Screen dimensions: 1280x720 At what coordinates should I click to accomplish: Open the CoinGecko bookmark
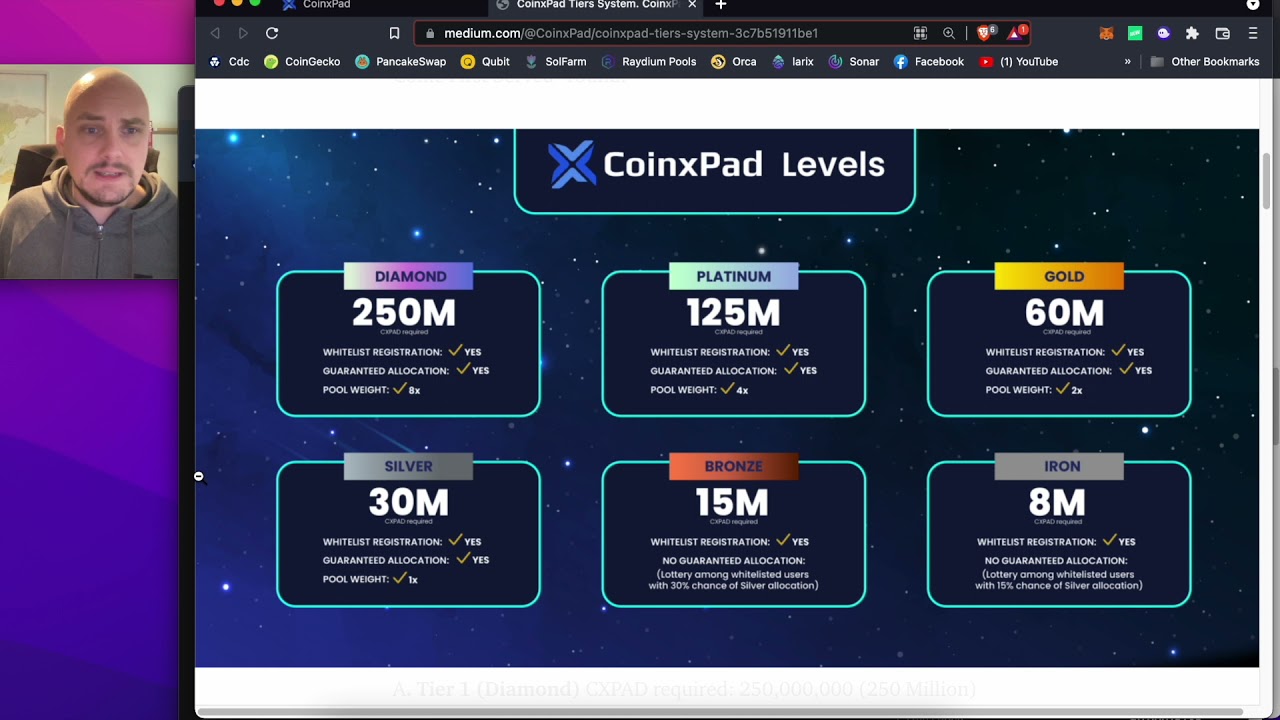[x=302, y=62]
